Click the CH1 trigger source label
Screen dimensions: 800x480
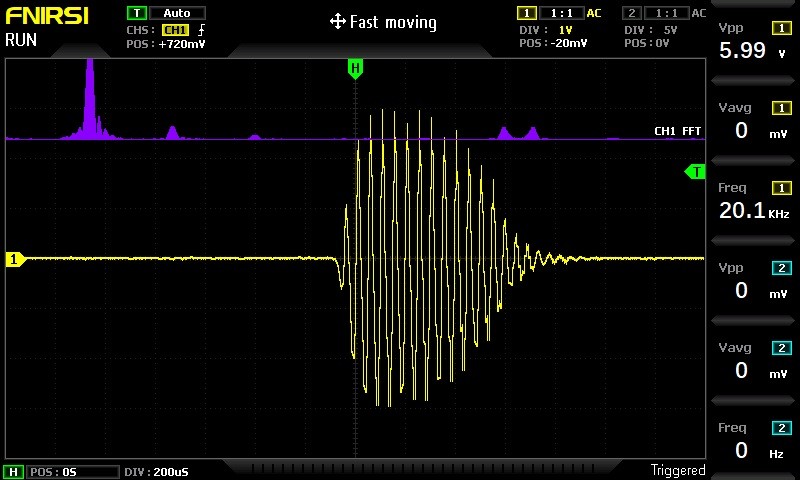(x=176, y=30)
